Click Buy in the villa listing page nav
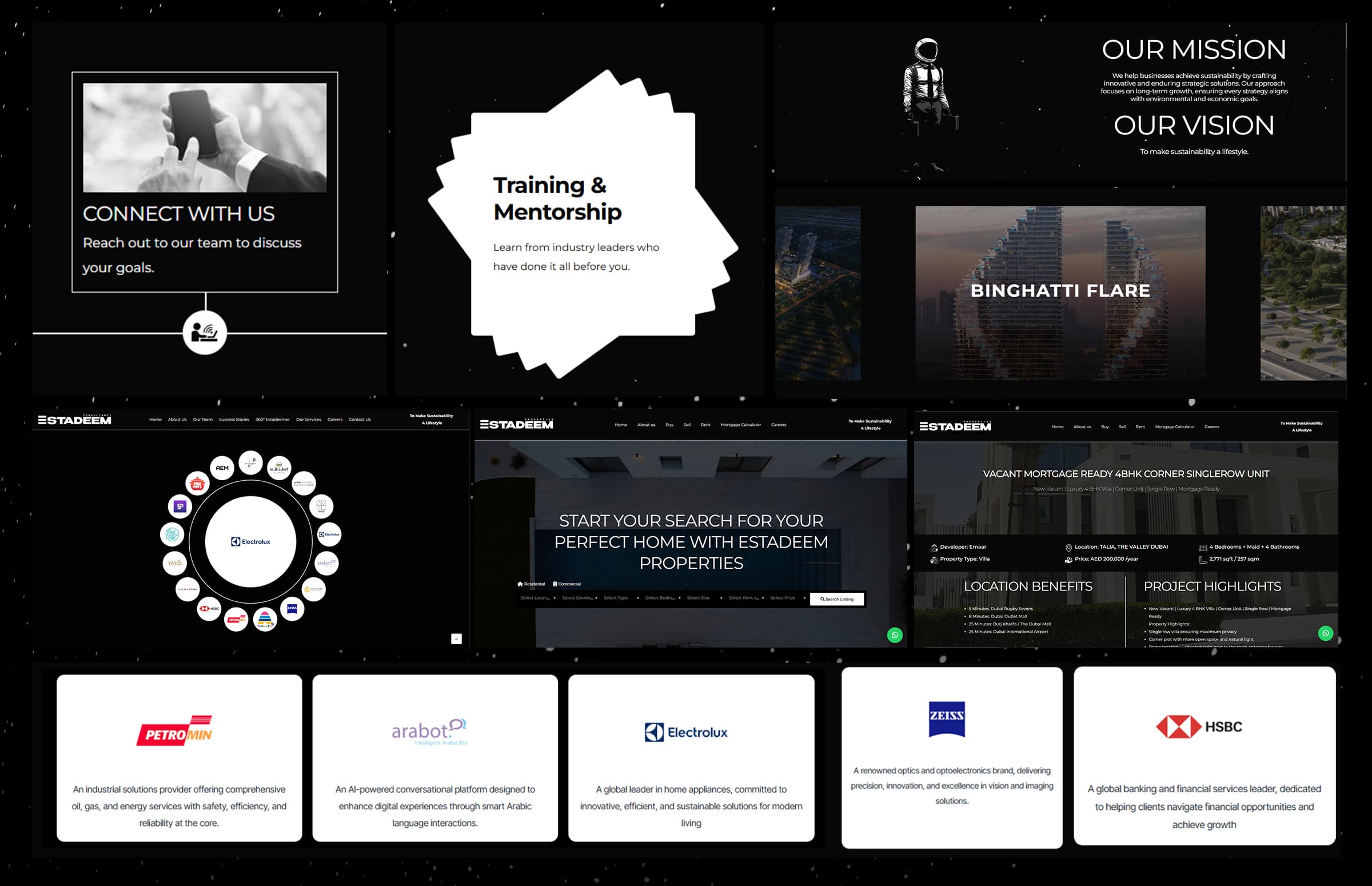1372x886 pixels. (1104, 427)
